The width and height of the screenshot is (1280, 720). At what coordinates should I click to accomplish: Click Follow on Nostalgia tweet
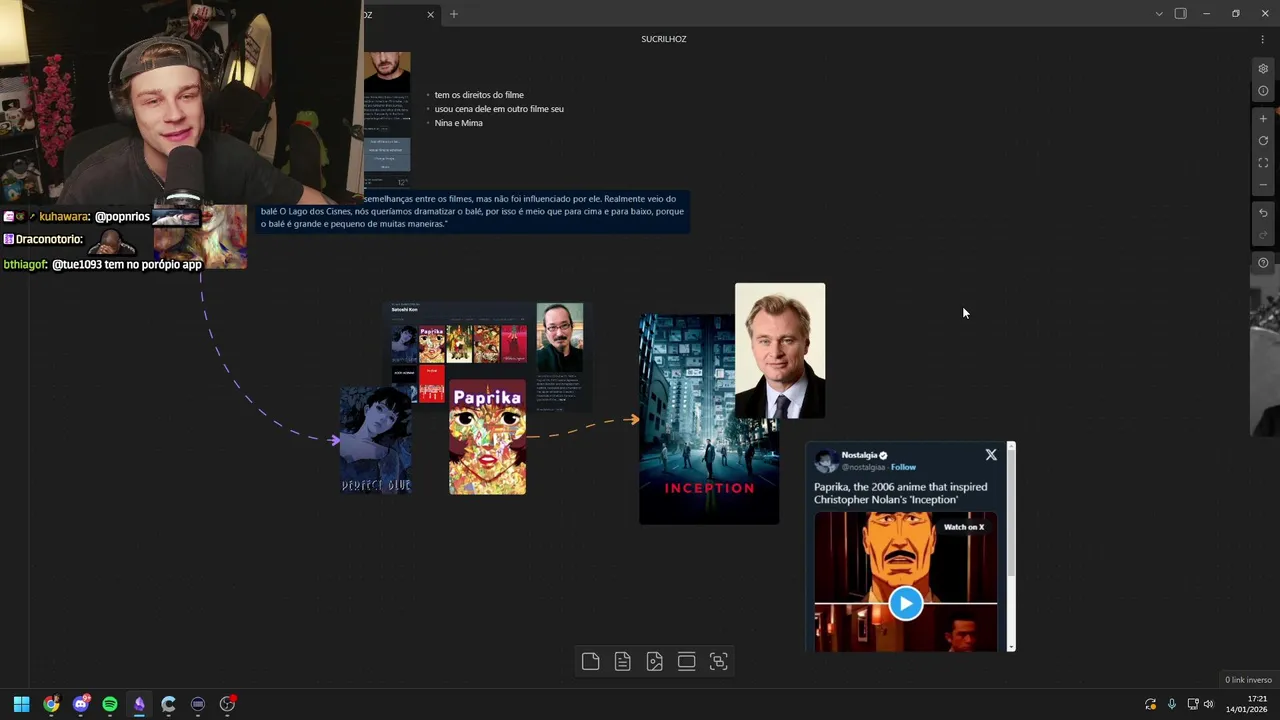(904, 467)
